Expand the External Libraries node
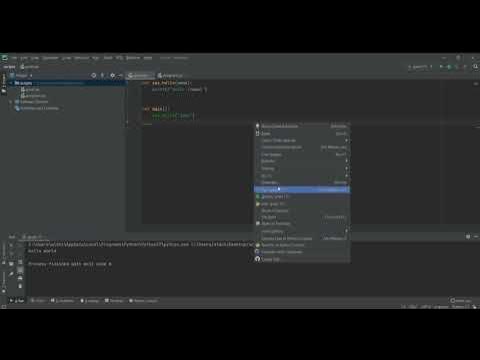Image resolution: width=480 pixels, height=360 pixels. pos(11,102)
